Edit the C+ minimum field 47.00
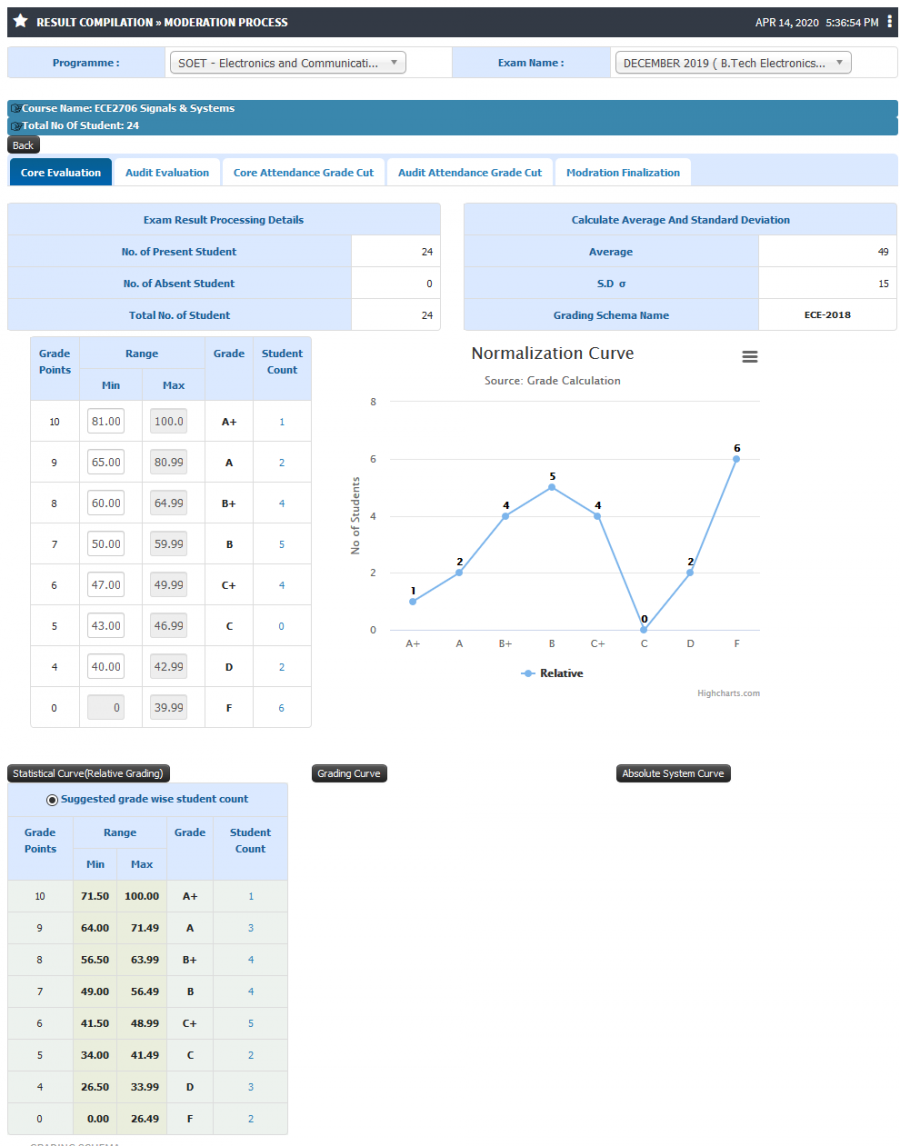The height and width of the screenshot is (1146, 900). point(105,585)
